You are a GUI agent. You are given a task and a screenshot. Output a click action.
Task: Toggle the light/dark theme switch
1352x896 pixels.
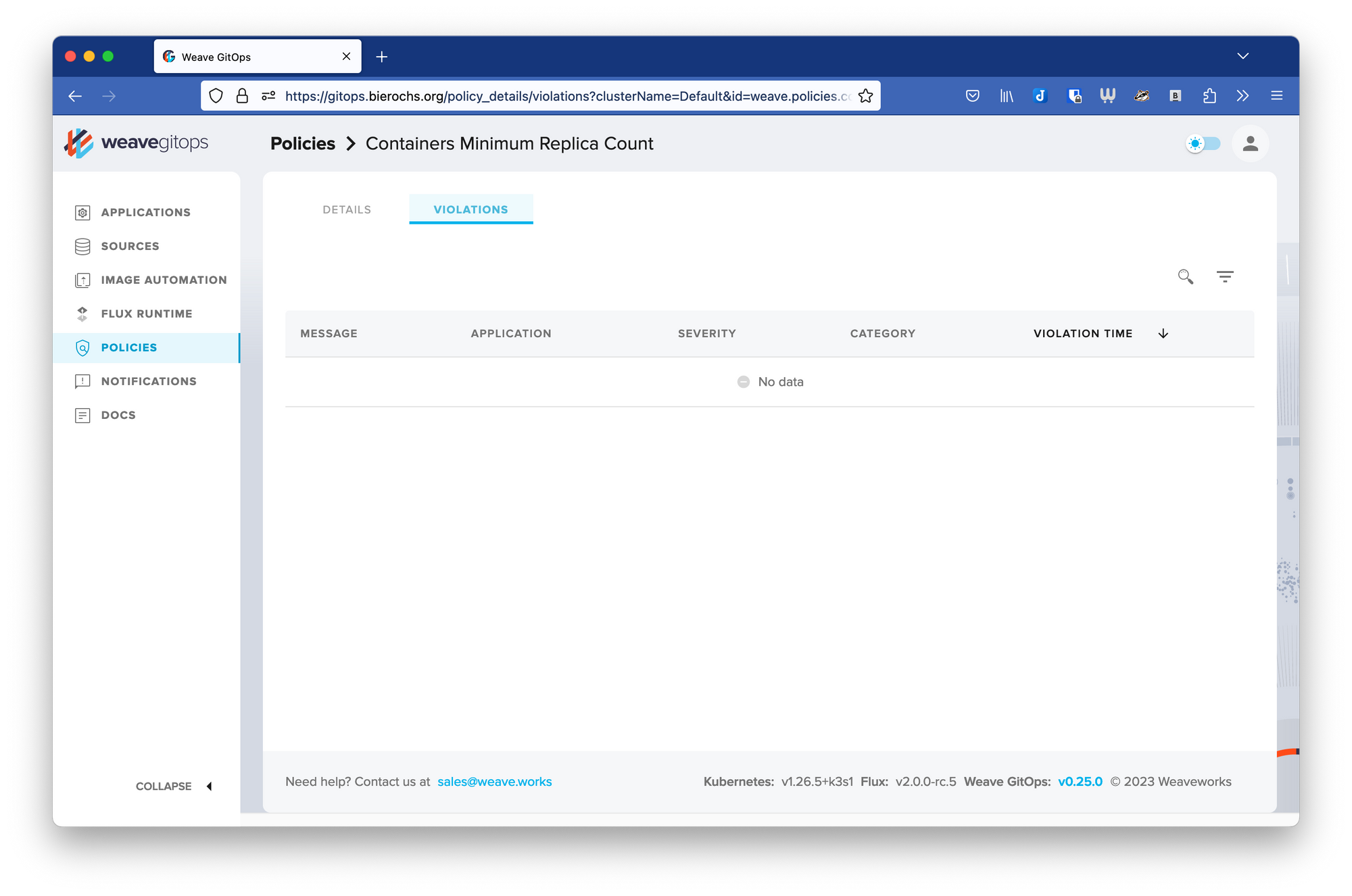1203,144
